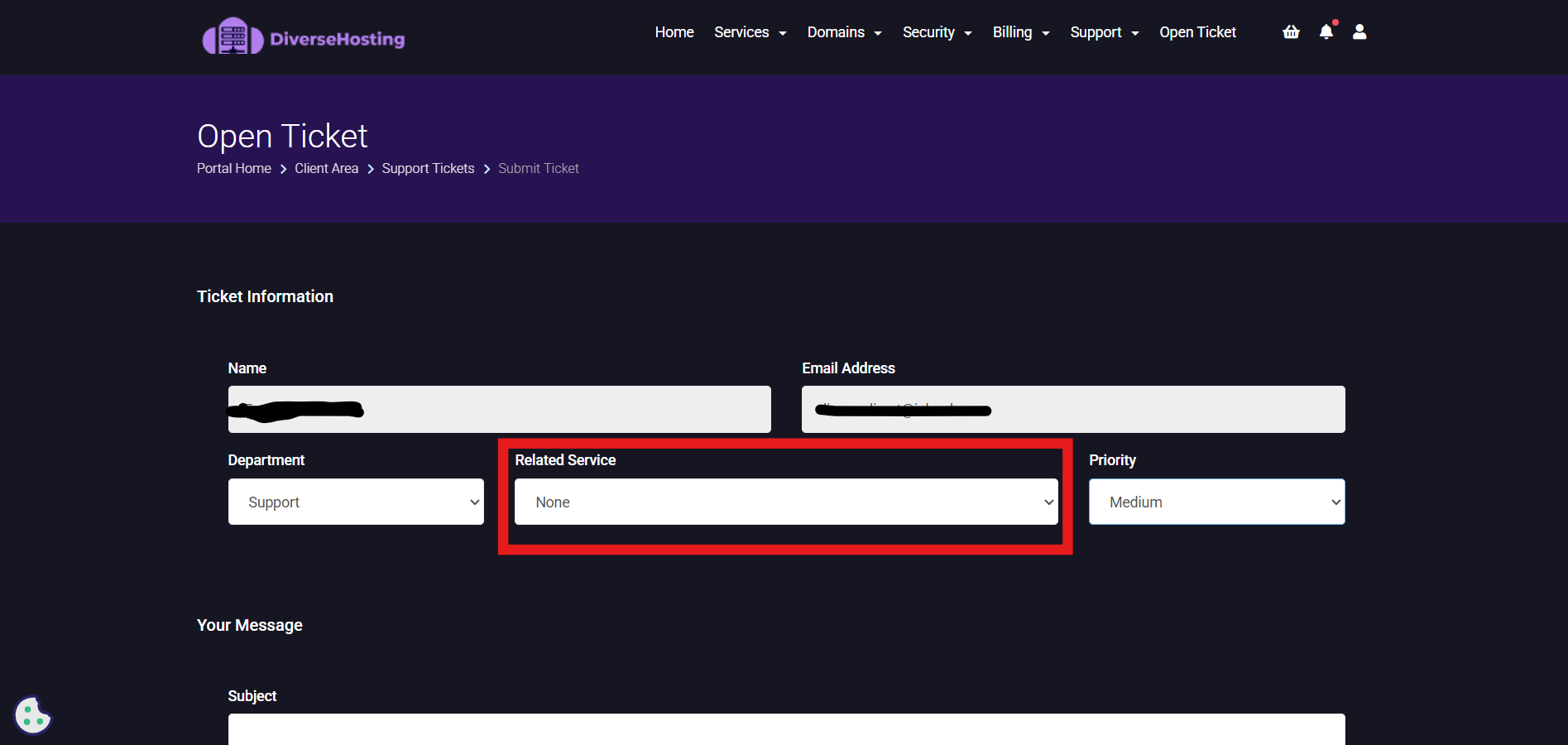Open the Domains menu

click(x=844, y=32)
